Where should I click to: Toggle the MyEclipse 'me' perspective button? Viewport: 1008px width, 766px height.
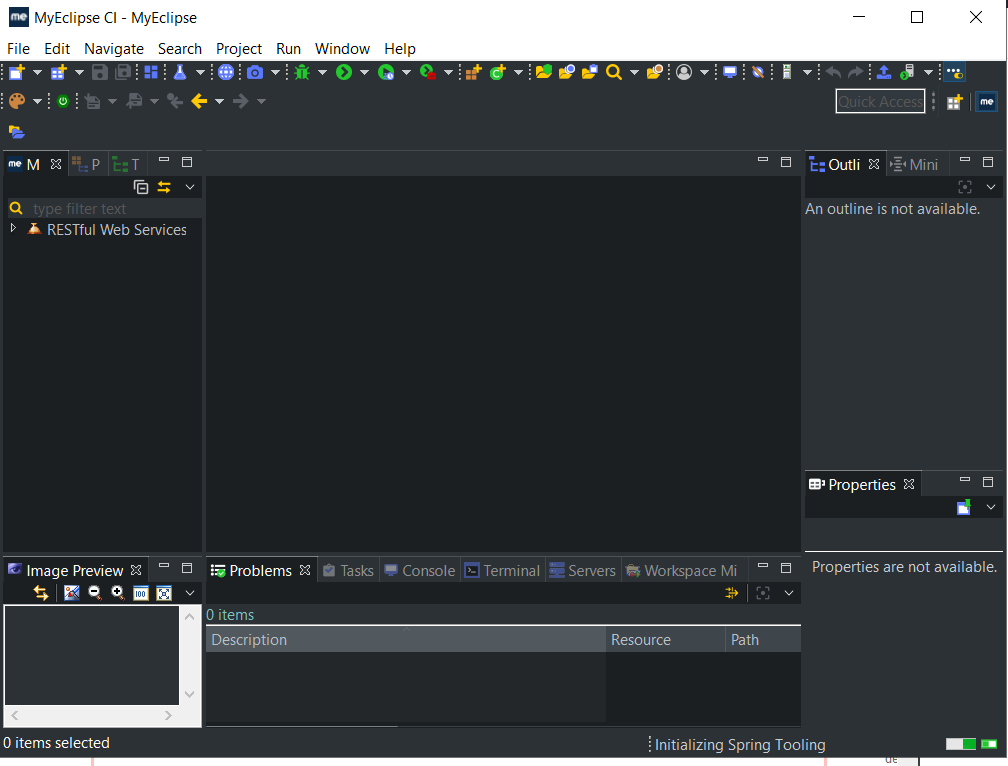pyautogui.click(x=987, y=102)
